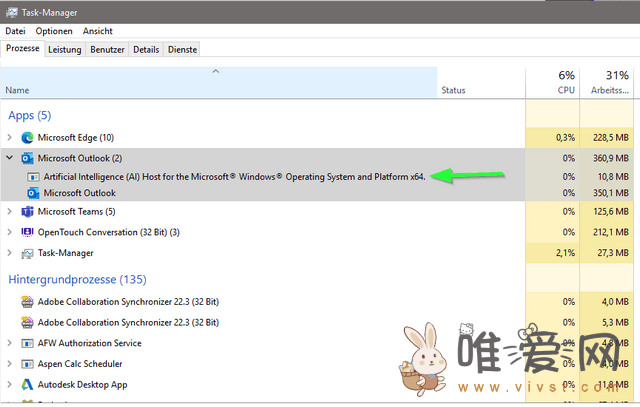
Task: Switch to the Benutzer tab
Action: (107, 49)
